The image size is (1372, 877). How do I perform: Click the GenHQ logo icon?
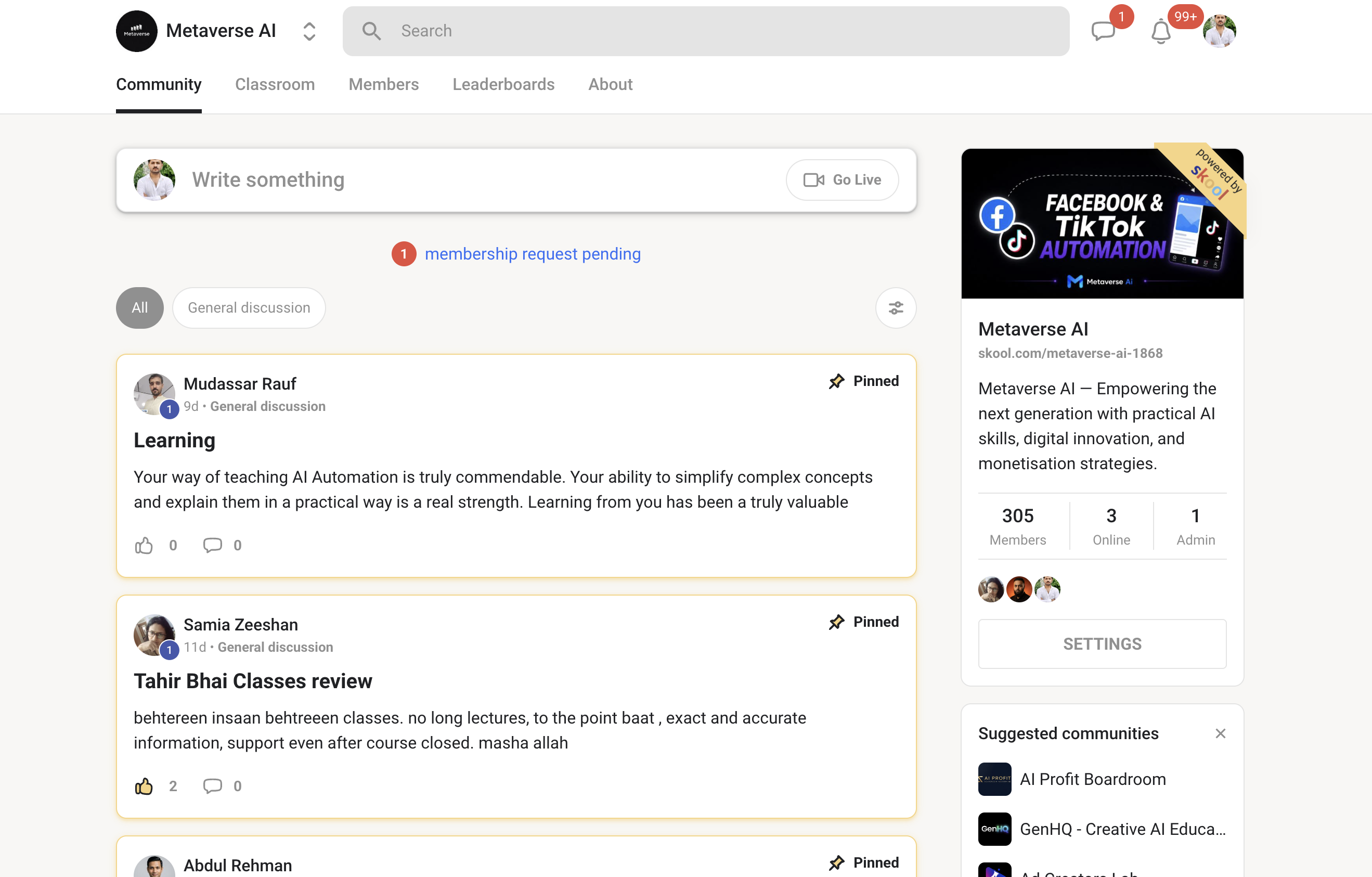(994, 829)
